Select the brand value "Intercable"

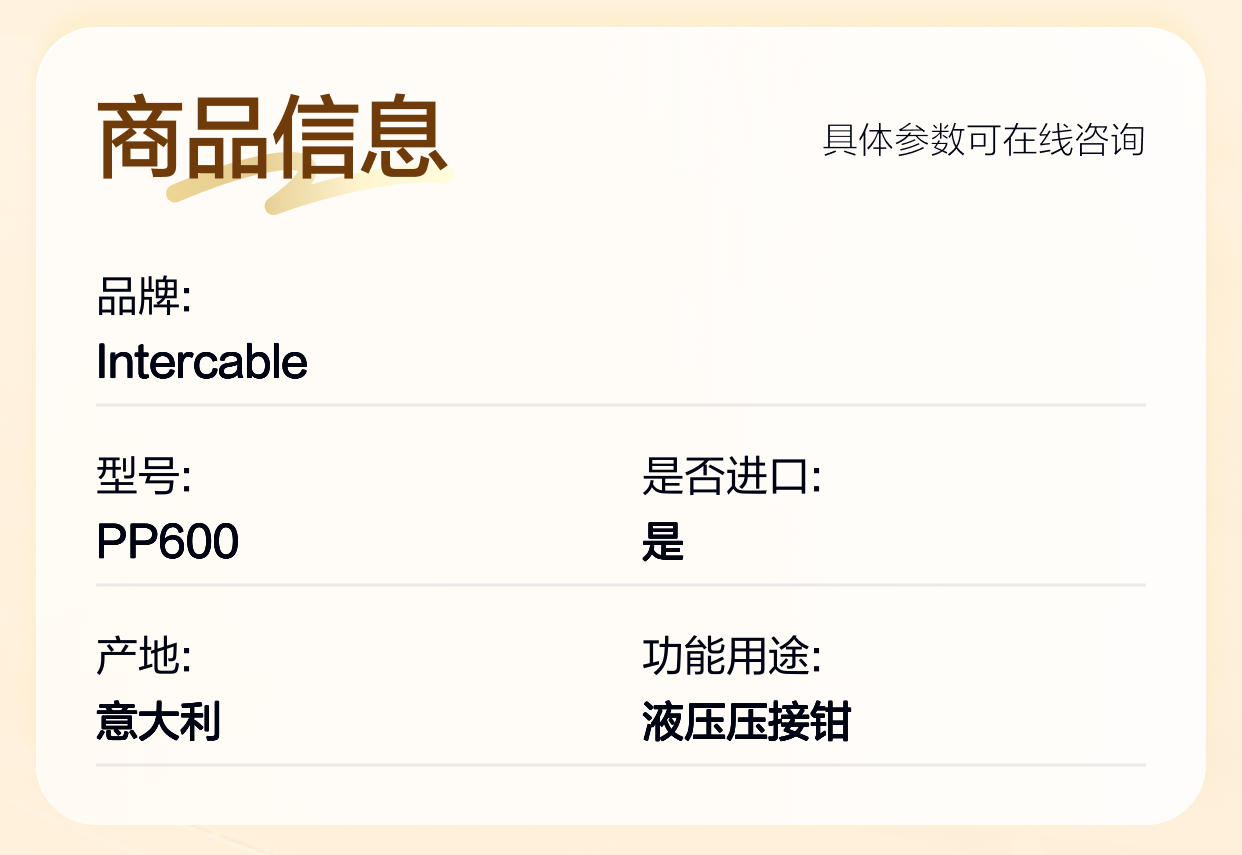(202, 361)
